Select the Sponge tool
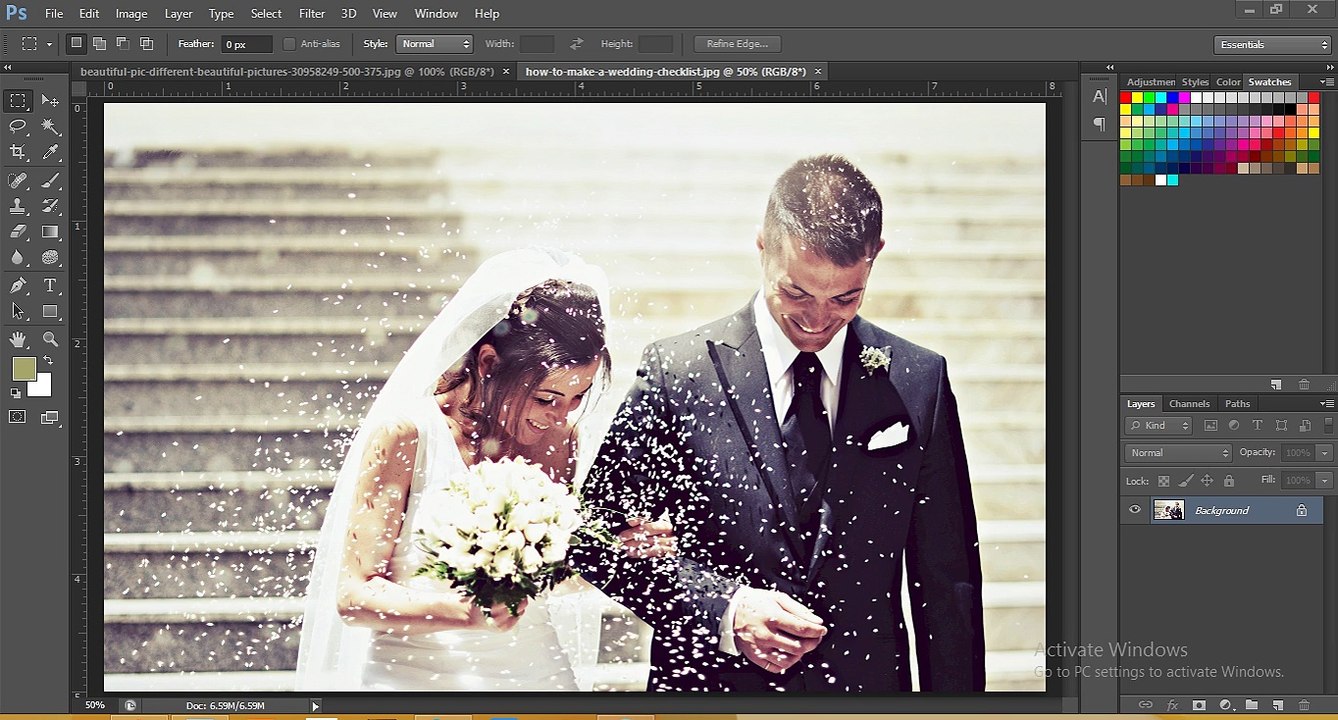Screen dimensions: 1338x720 pos(50,257)
